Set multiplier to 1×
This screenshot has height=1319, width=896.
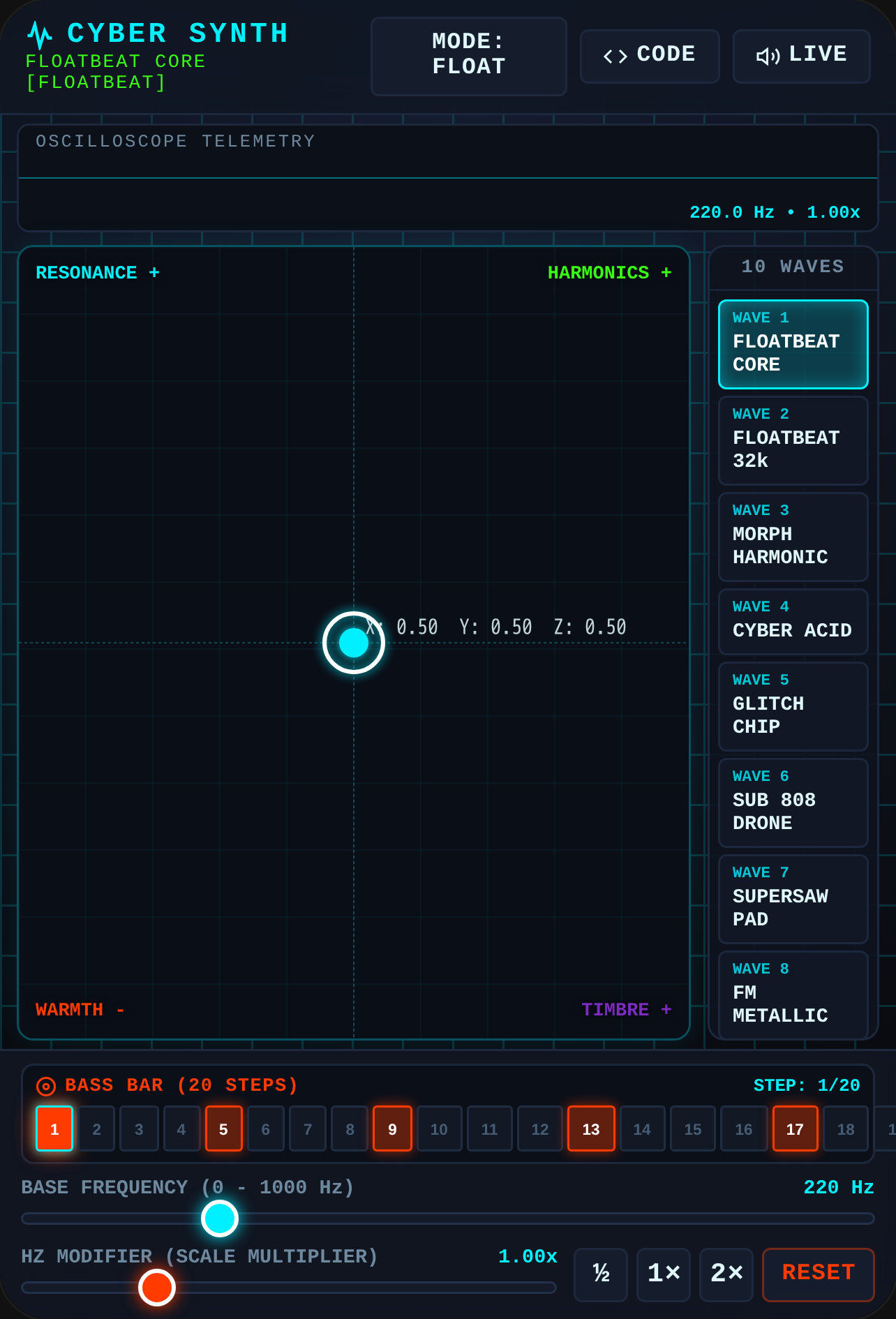[x=664, y=1274]
